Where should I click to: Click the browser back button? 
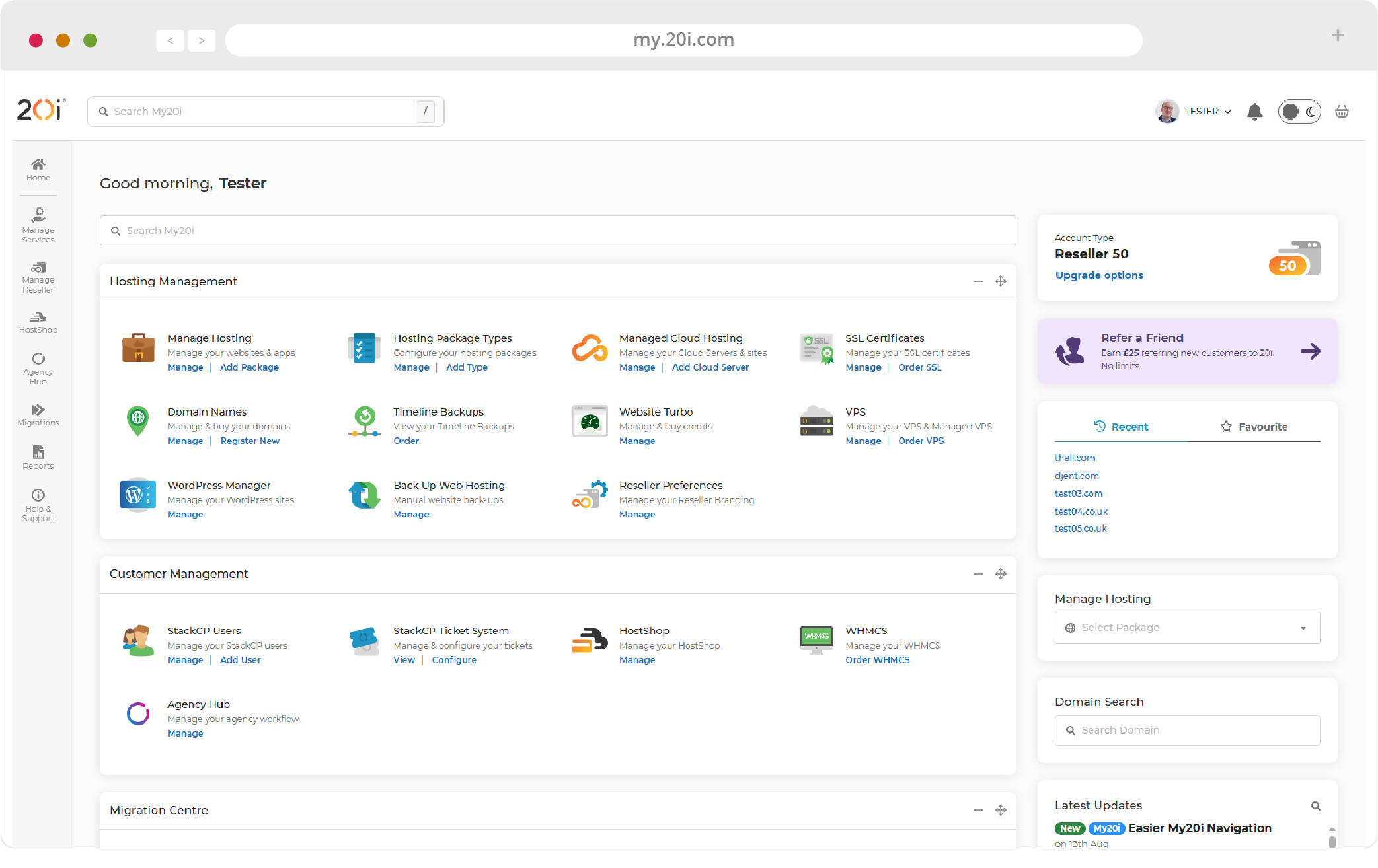tap(171, 40)
